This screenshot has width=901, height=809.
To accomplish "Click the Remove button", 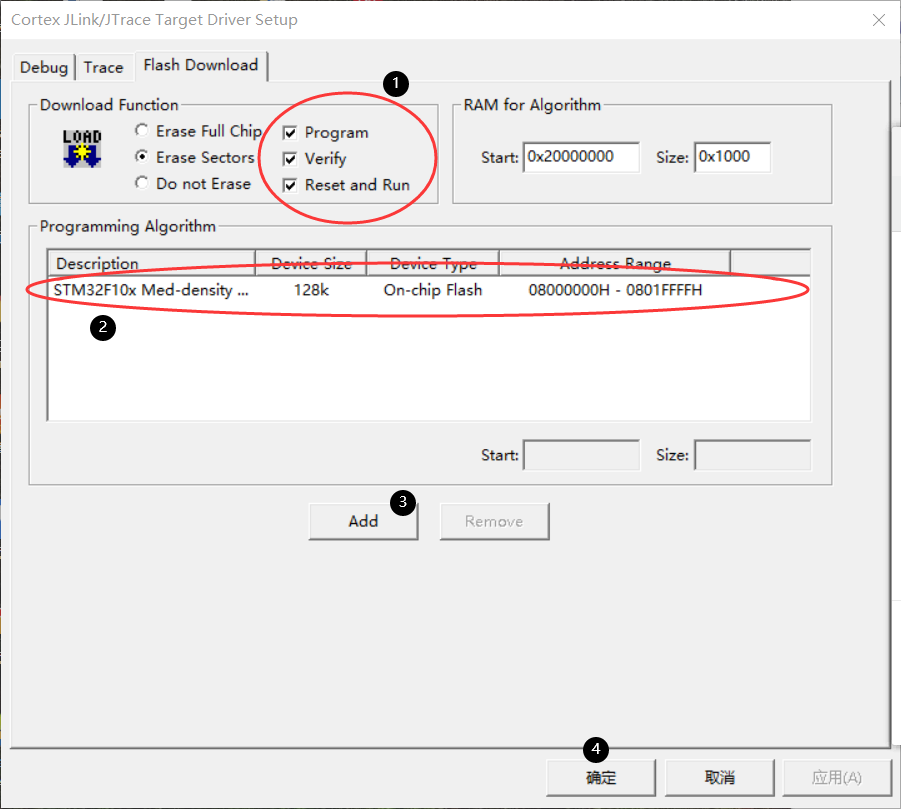I will pyautogui.click(x=494, y=521).
